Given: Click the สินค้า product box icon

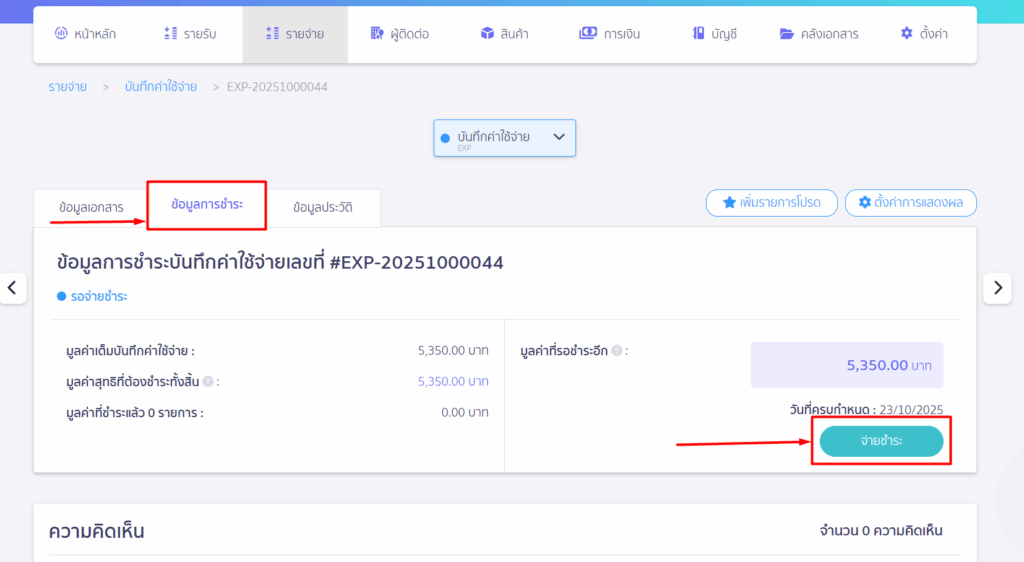Looking at the screenshot, I should [x=487, y=34].
